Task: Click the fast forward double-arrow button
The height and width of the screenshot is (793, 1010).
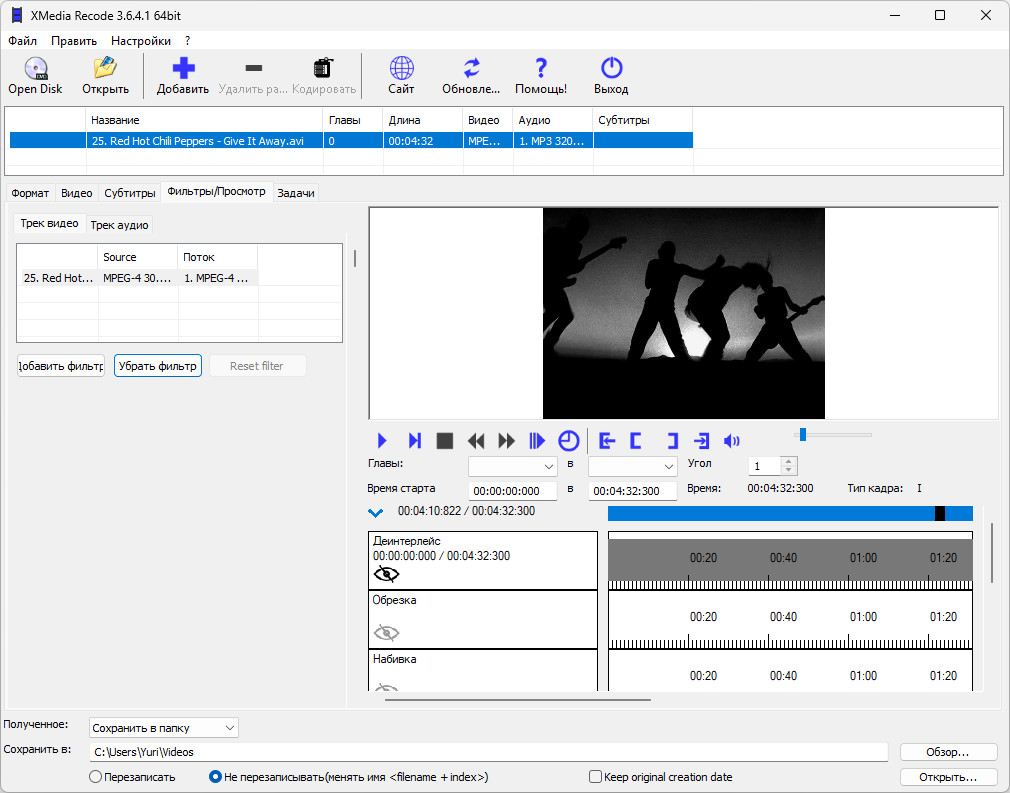Action: [x=506, y=441]
